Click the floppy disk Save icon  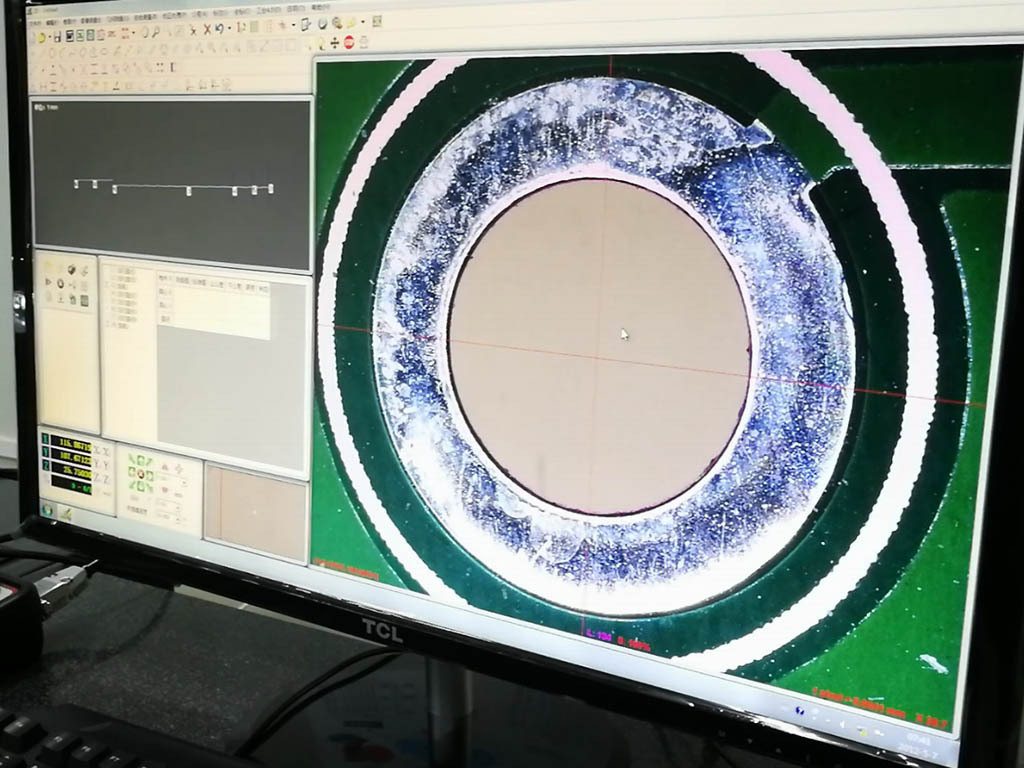[x=57, y=37]
